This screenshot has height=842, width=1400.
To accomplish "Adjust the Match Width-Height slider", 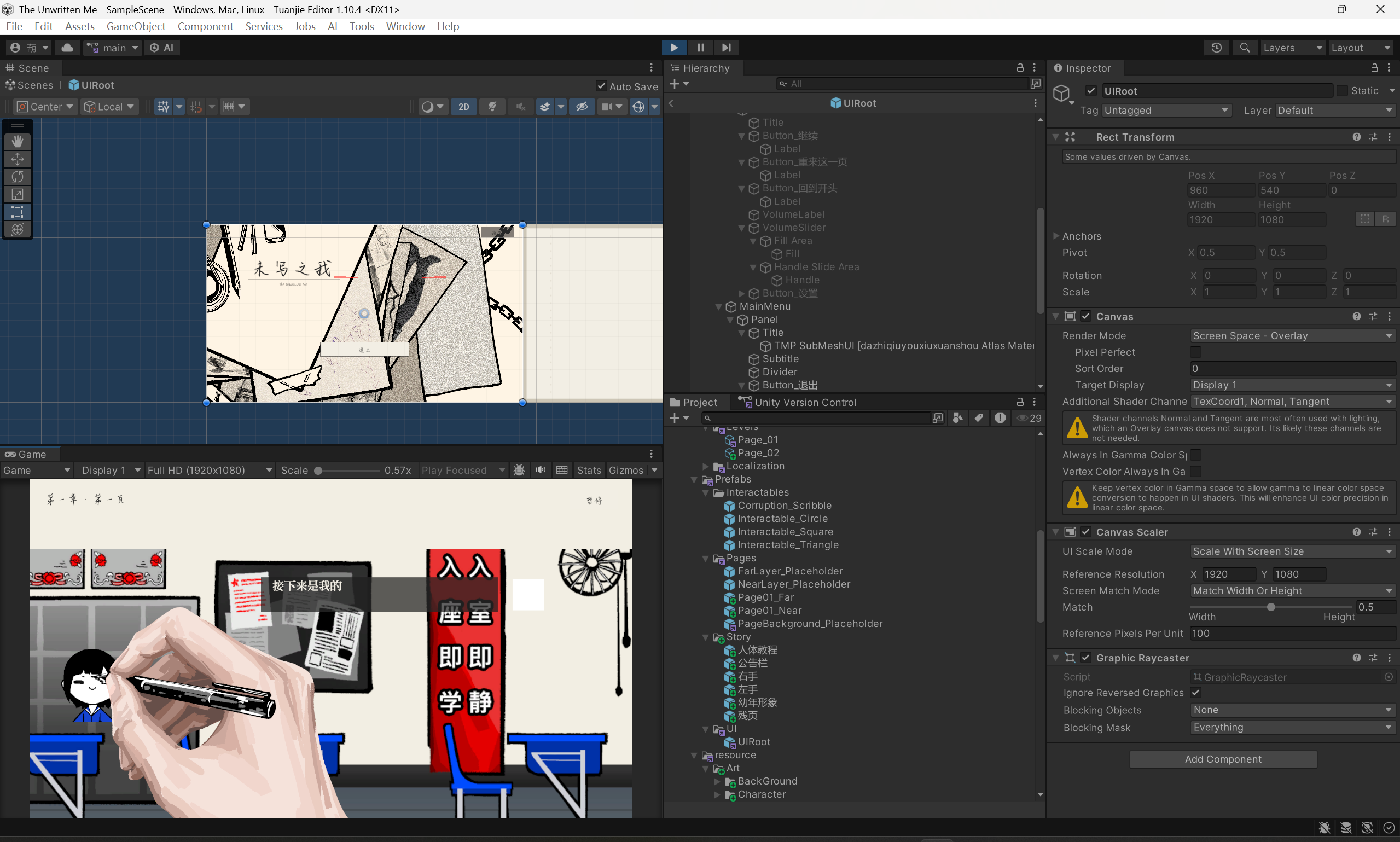I will pos(1271,607).
